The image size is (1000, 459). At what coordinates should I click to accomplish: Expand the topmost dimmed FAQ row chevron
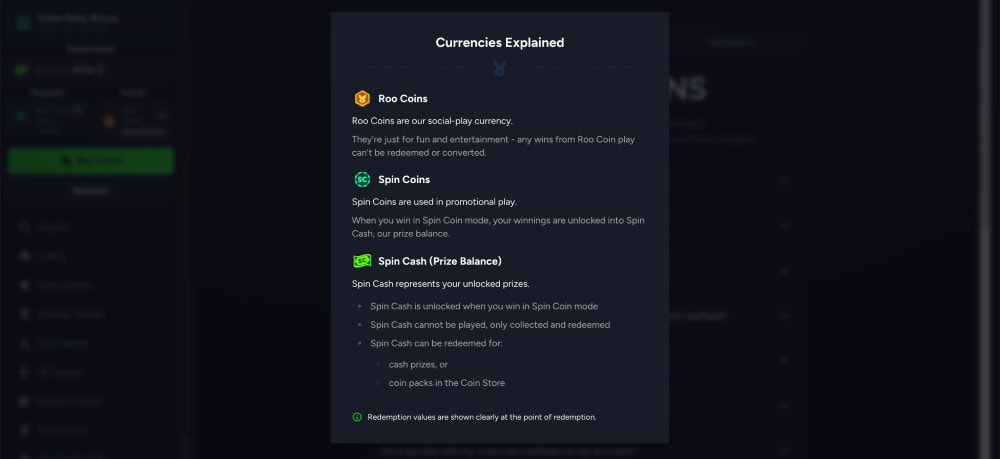click(784, 182)
